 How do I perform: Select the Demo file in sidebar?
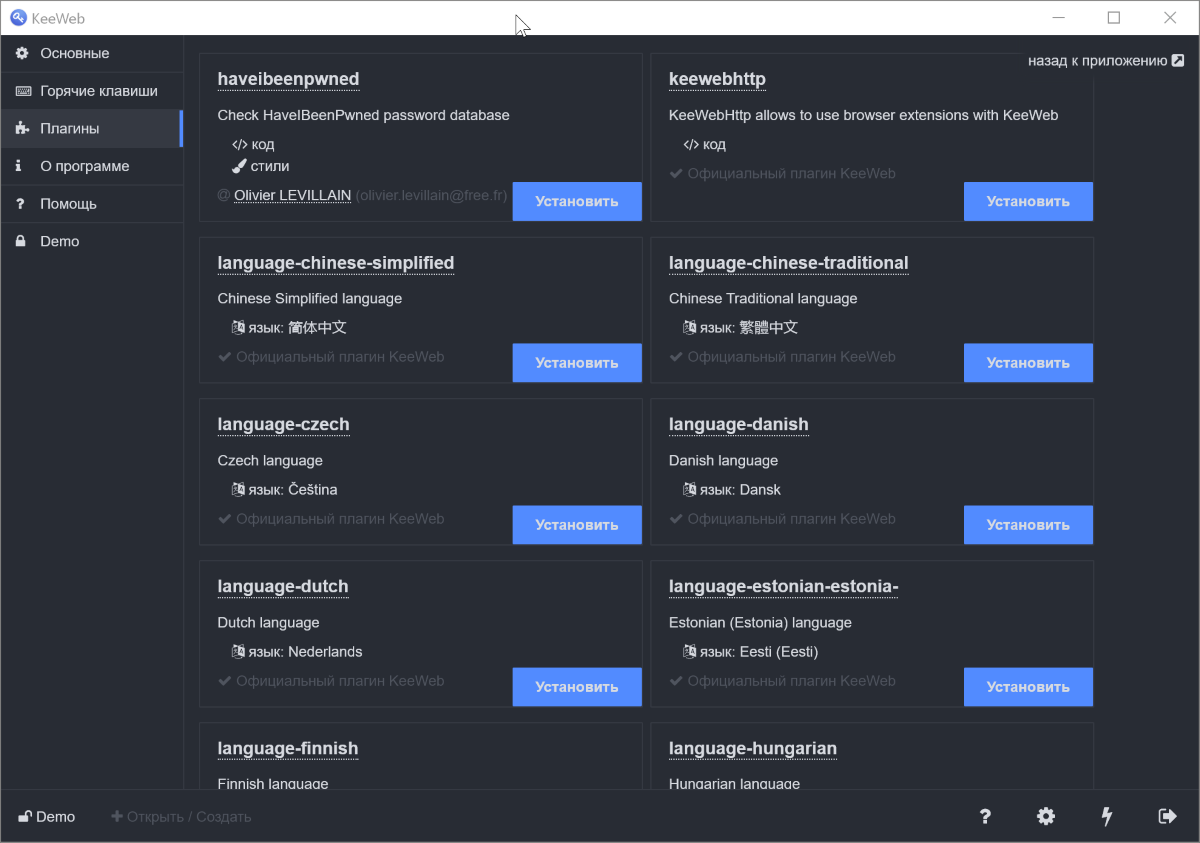91,241
